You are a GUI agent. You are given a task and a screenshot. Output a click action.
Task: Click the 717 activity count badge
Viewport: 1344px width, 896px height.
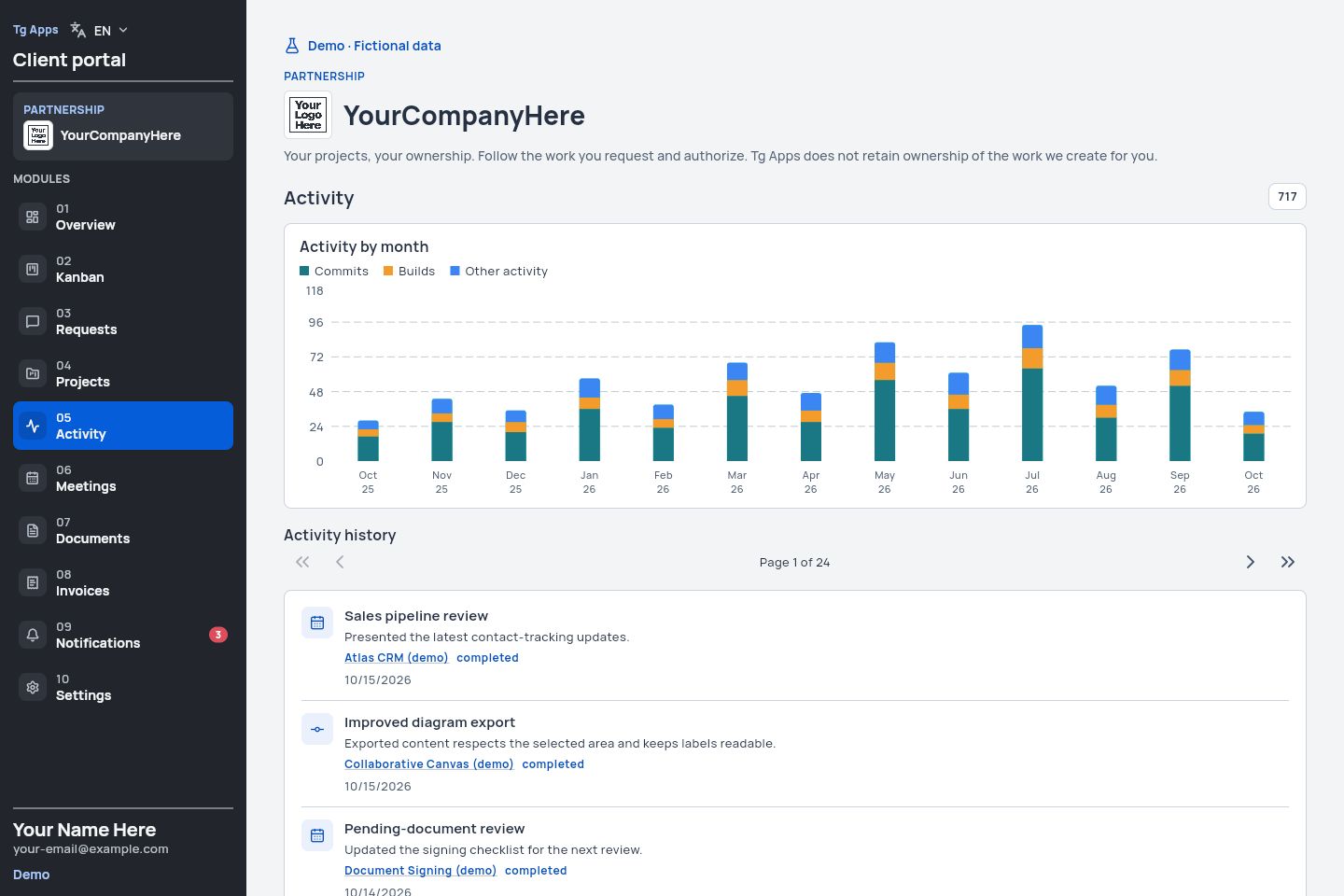click(1287, 197)
